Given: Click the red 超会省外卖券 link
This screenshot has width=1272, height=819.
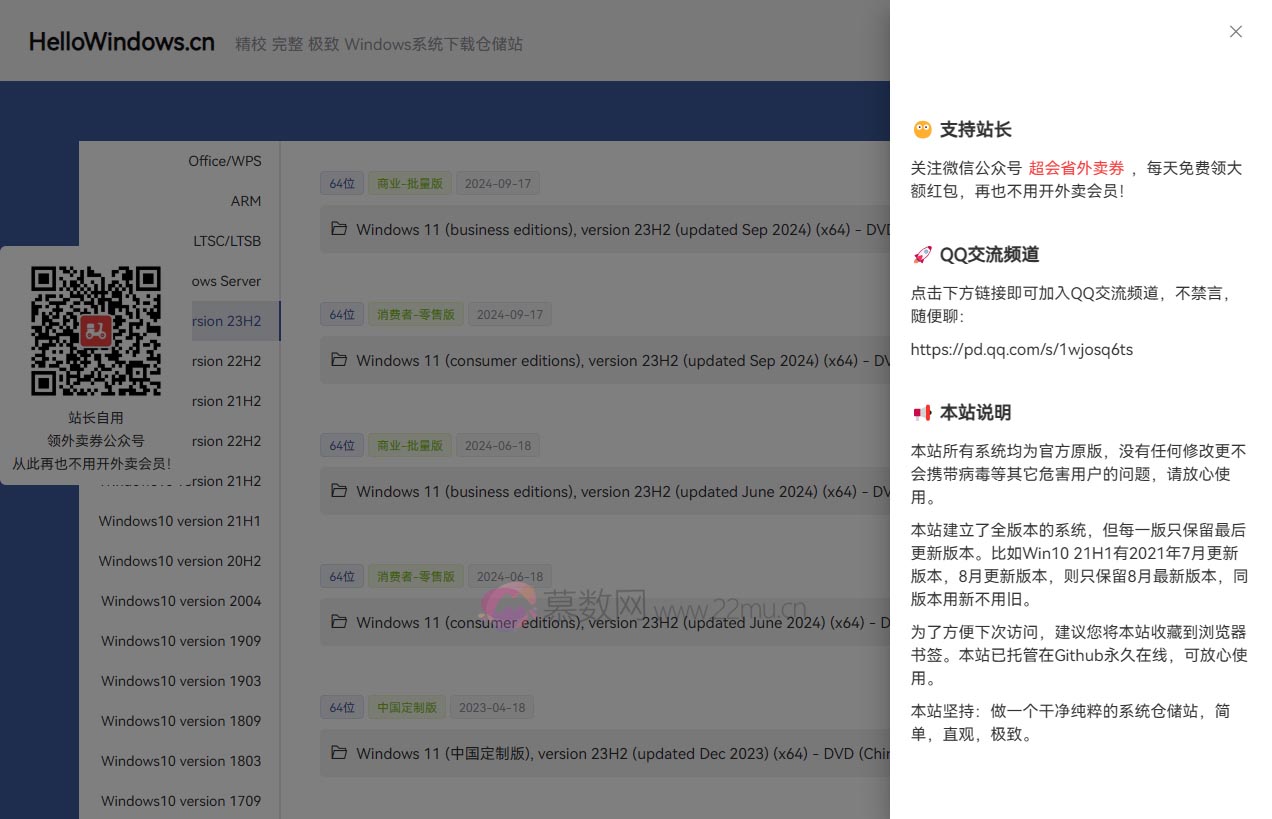Looking at the screenshot, I should pyautogui.click(x=1076, y=168).
